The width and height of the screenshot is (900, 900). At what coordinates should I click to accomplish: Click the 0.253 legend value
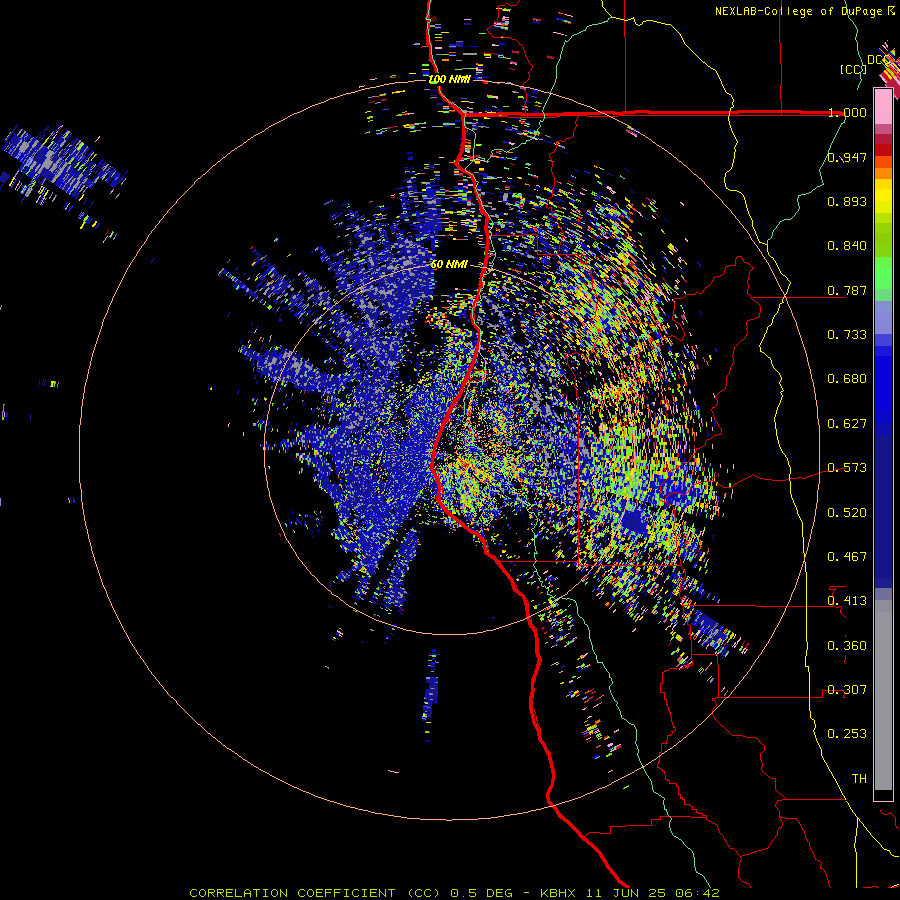click(x=847, y=734)
